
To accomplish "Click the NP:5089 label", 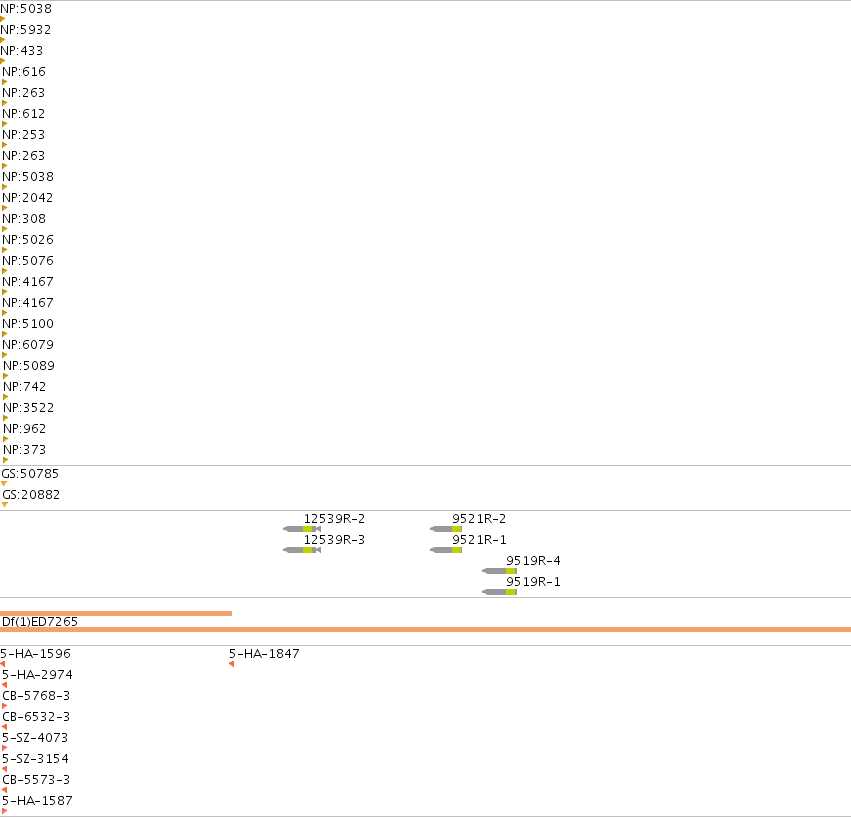I will [29, 366].
